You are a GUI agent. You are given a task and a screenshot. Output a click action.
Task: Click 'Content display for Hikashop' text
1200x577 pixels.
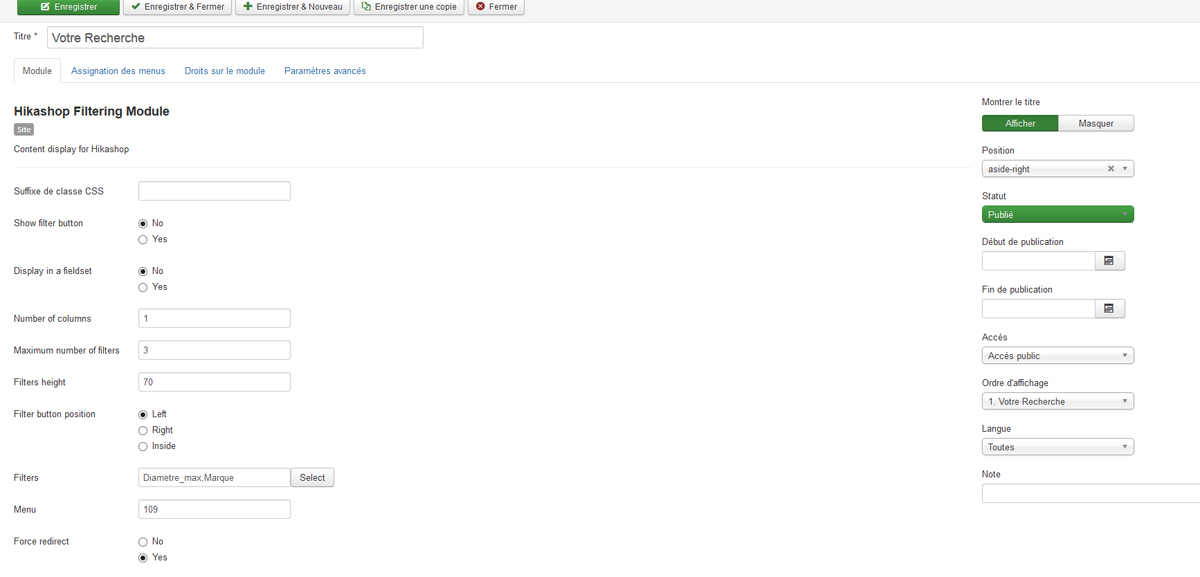(71, 149)
